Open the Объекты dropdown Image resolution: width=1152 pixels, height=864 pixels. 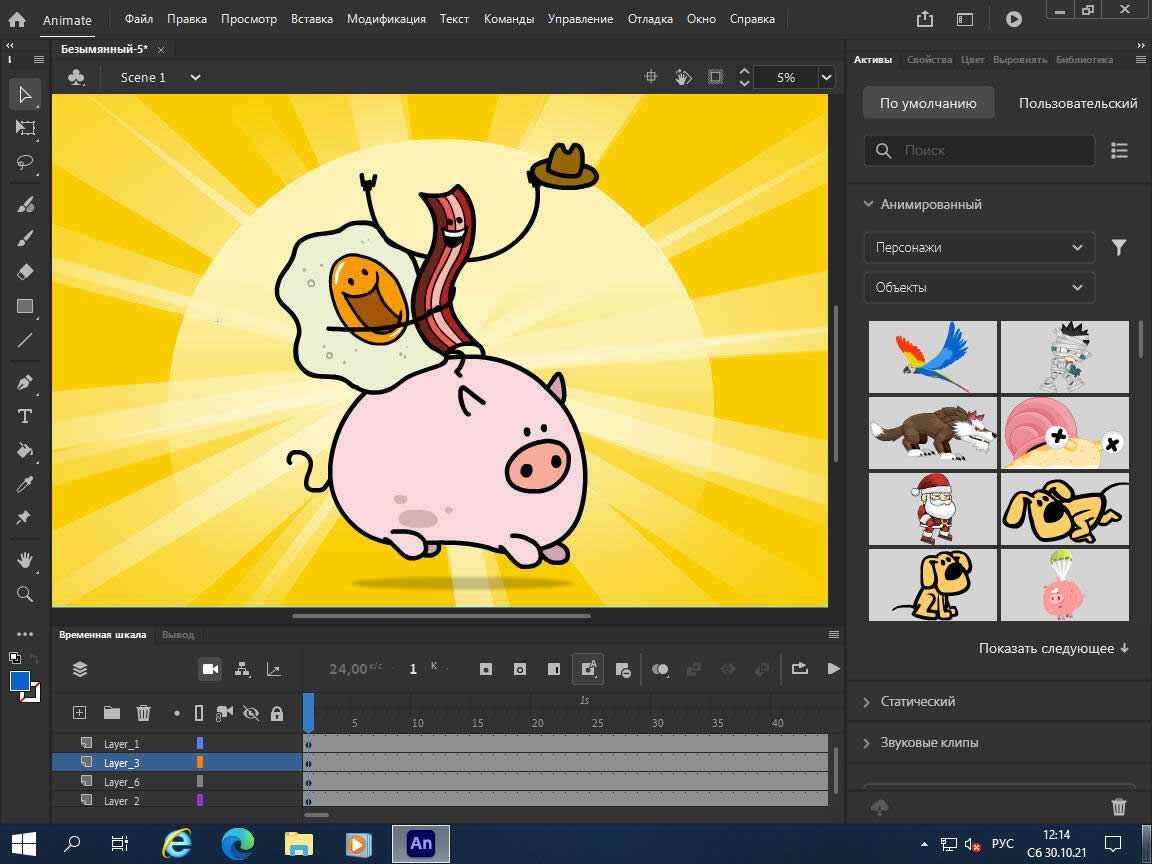point(978,287)
